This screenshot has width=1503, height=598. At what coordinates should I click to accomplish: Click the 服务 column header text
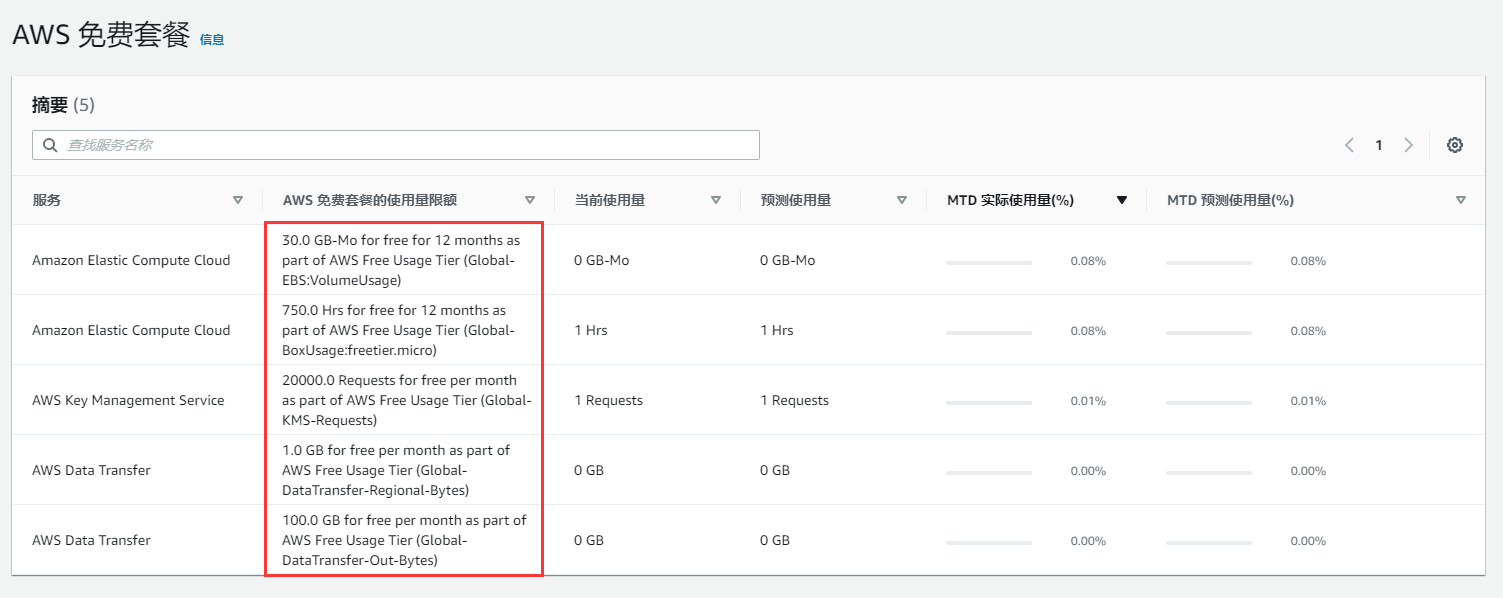click(x=47, y=200)
